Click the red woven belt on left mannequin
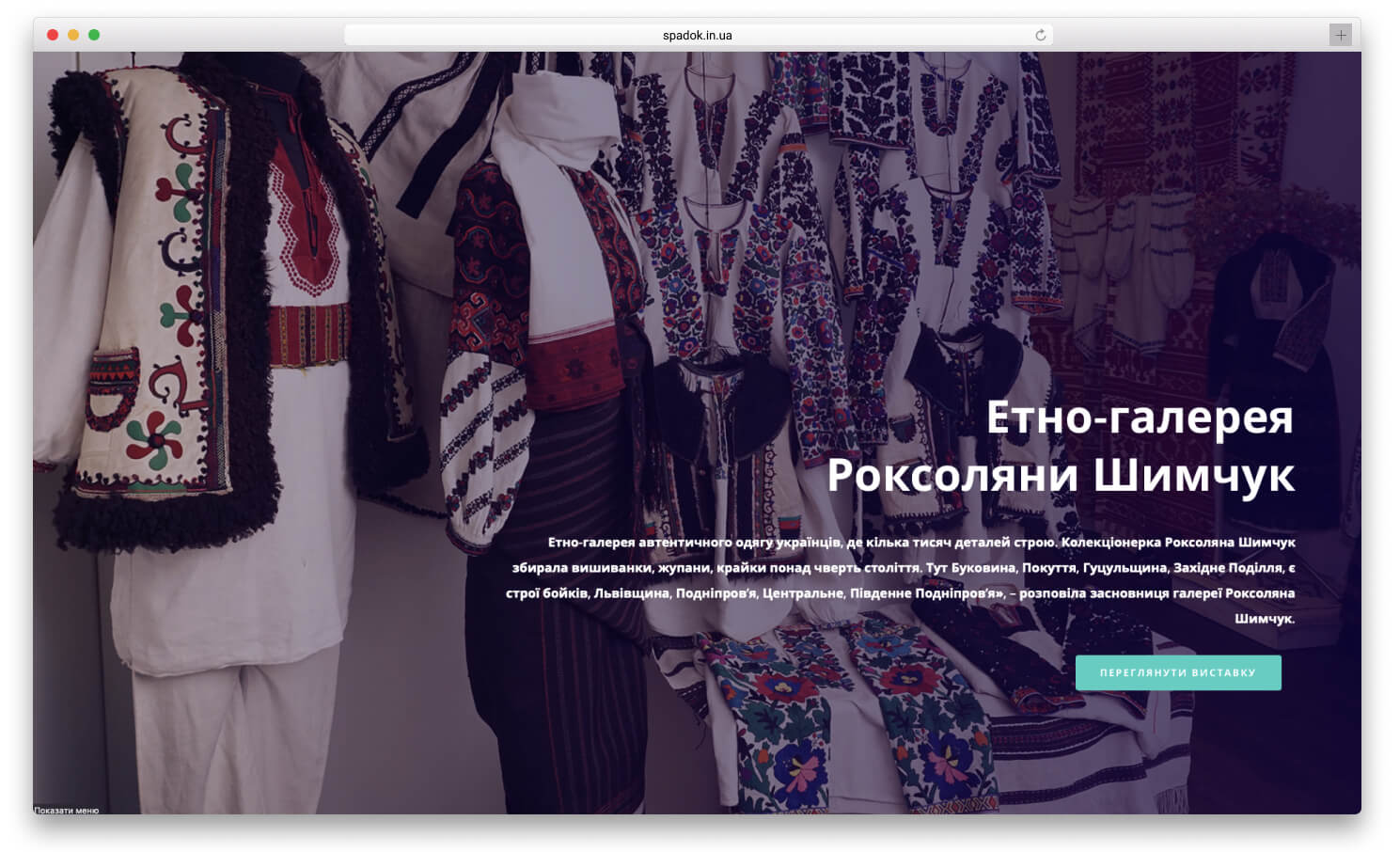 (x=309, y=336)
